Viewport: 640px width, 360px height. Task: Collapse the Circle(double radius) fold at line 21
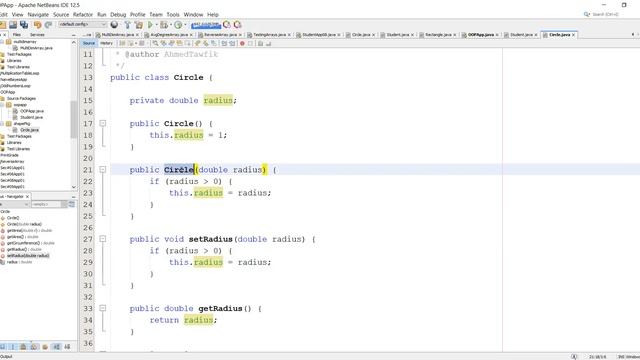pos(103,169)
